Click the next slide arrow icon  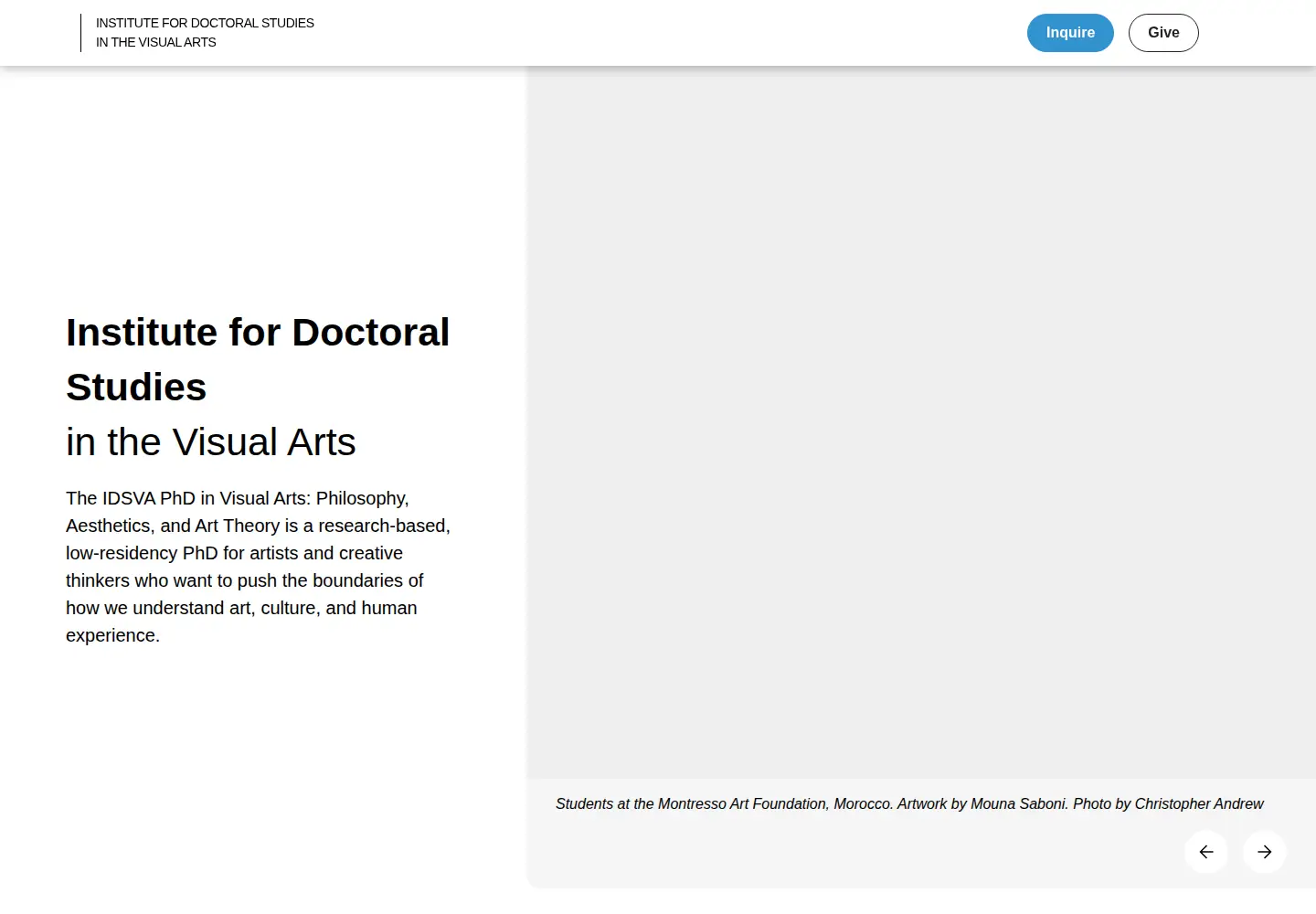[x=1265, y=852]
